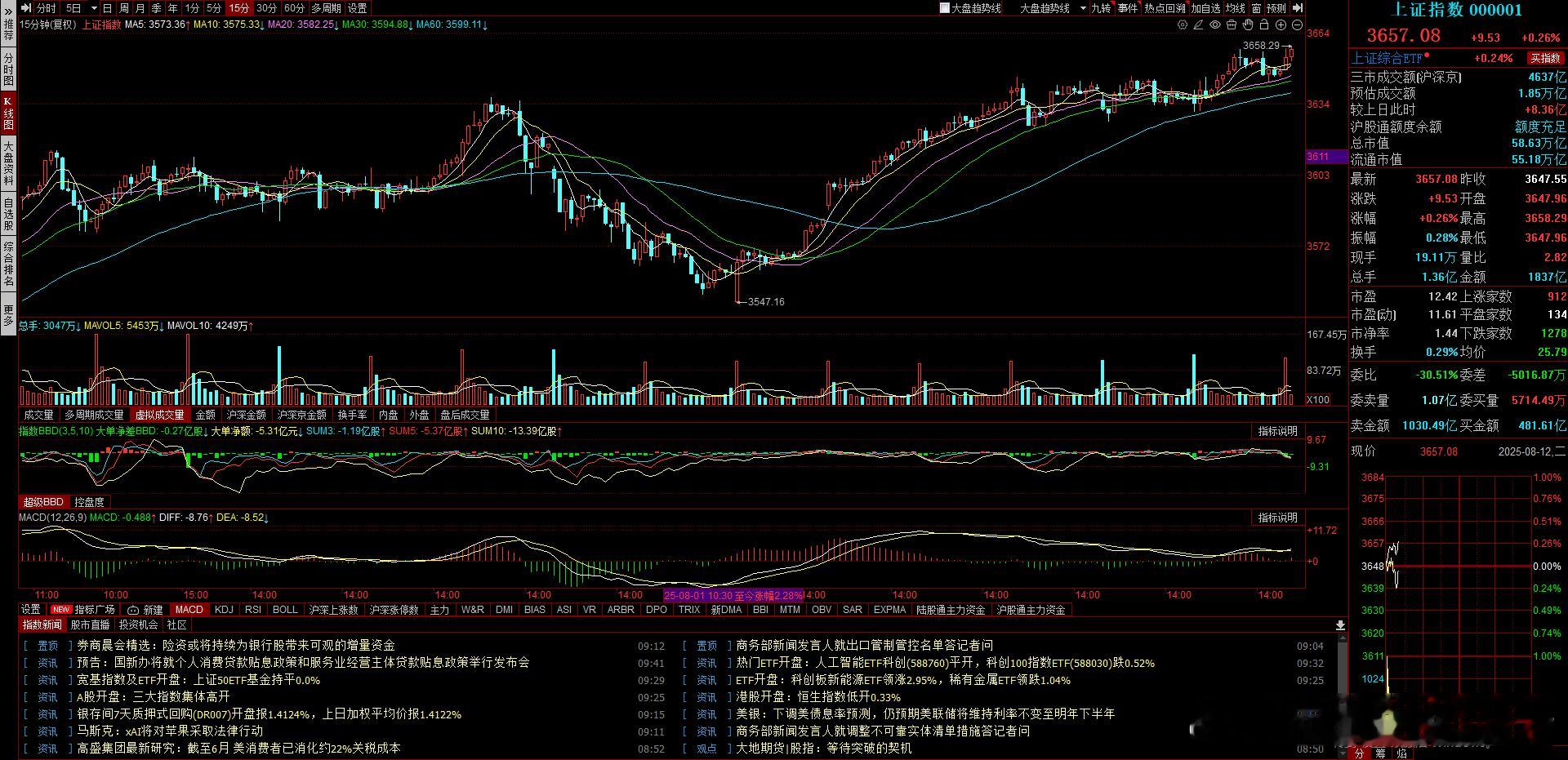Open the 5日 period dropdown arrow
Viewport: 1568px width, 760px height.
[94, 8]
